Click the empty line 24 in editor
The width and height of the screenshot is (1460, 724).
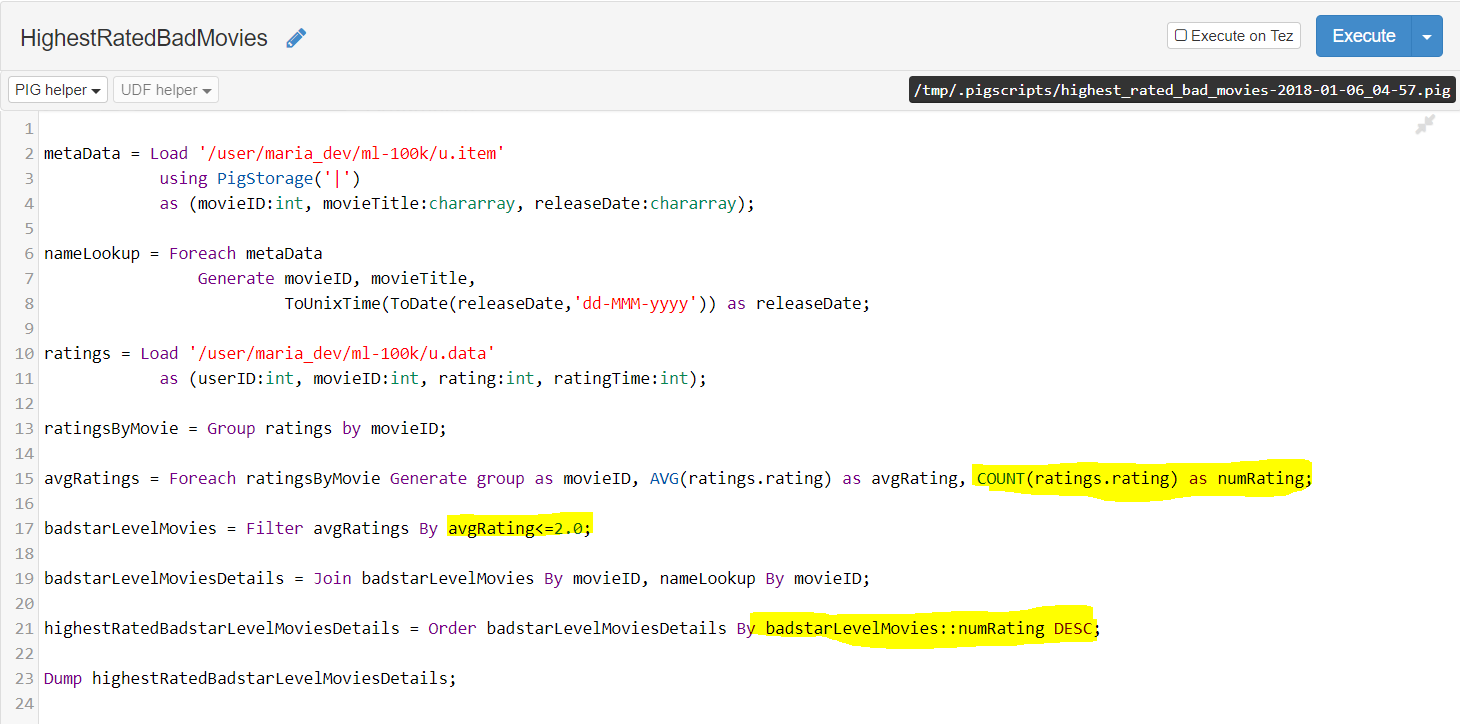740,703
